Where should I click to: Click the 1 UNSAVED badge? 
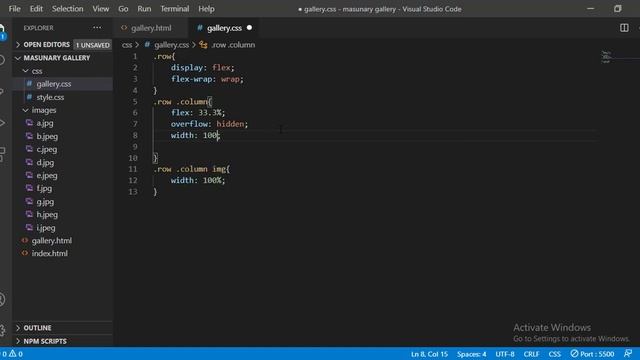(93, 45)
